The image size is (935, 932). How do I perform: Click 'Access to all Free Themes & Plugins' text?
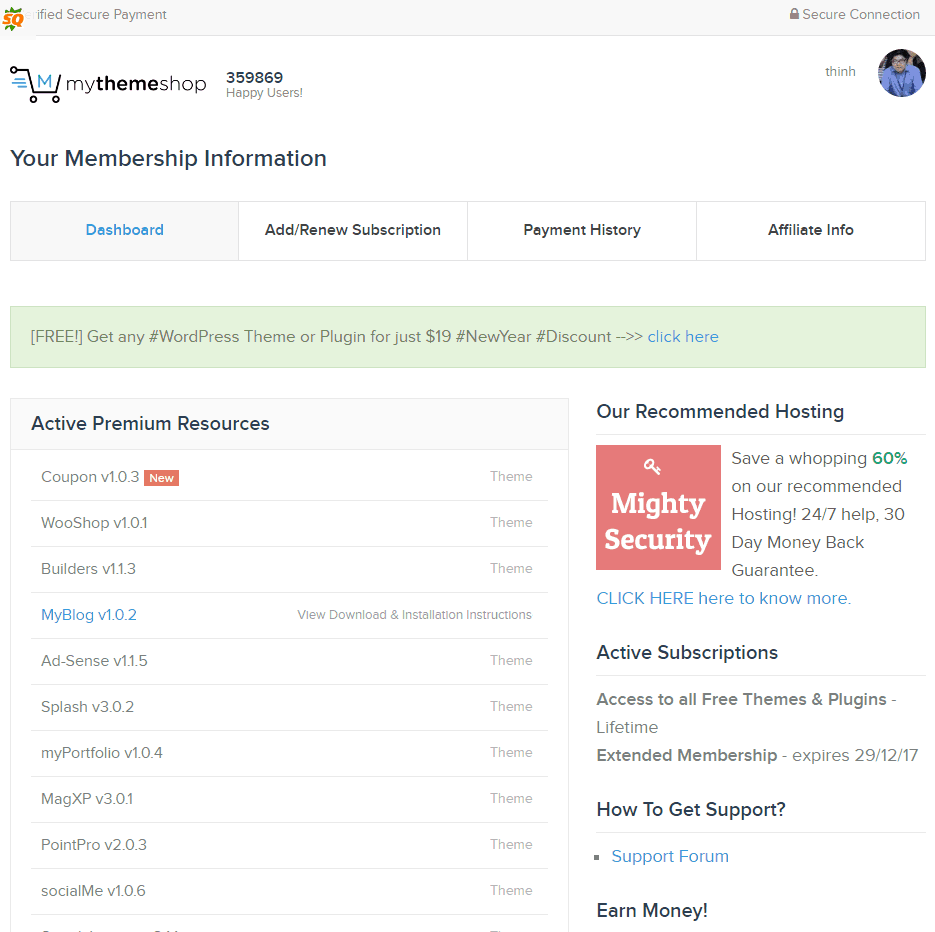pos(742,699)
